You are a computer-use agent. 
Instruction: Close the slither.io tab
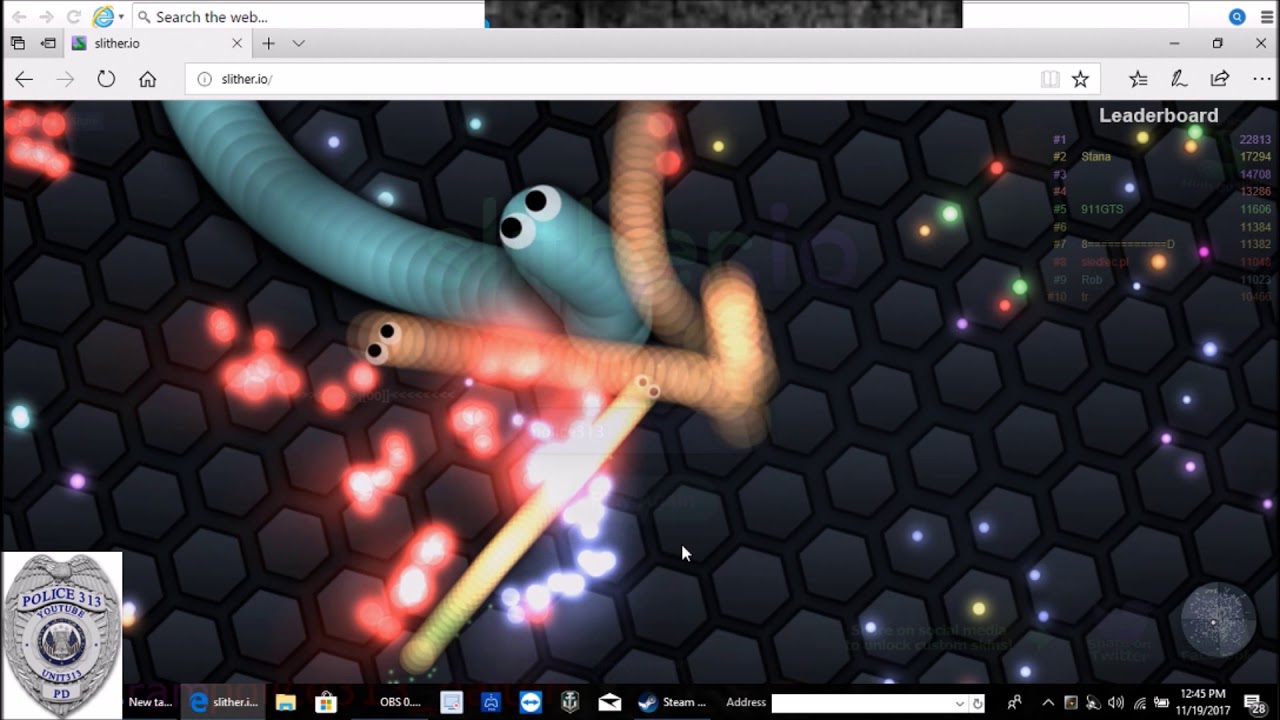pyautogui.click(x=237, y=43)
